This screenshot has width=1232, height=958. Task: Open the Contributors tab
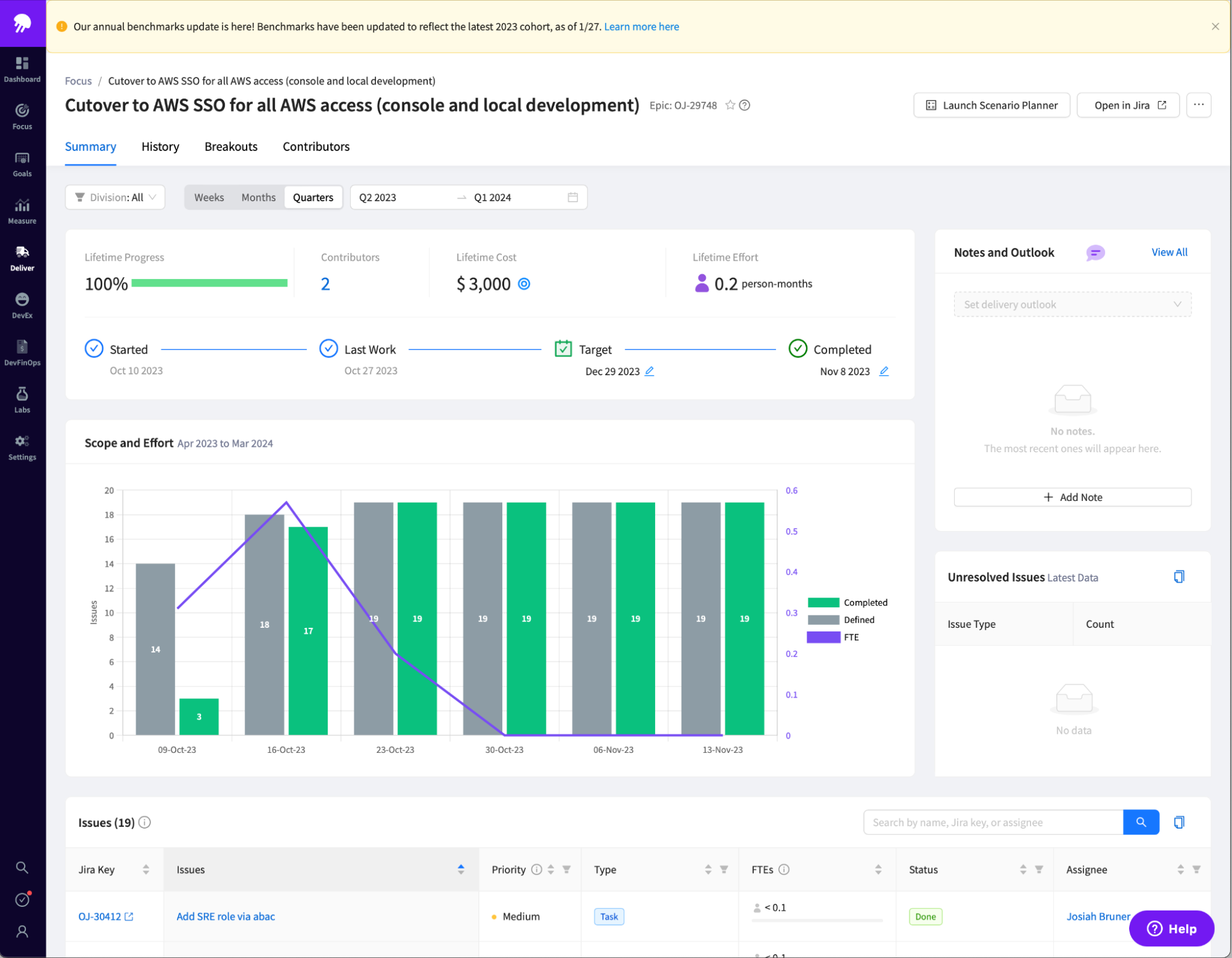(x=316, y=147)
